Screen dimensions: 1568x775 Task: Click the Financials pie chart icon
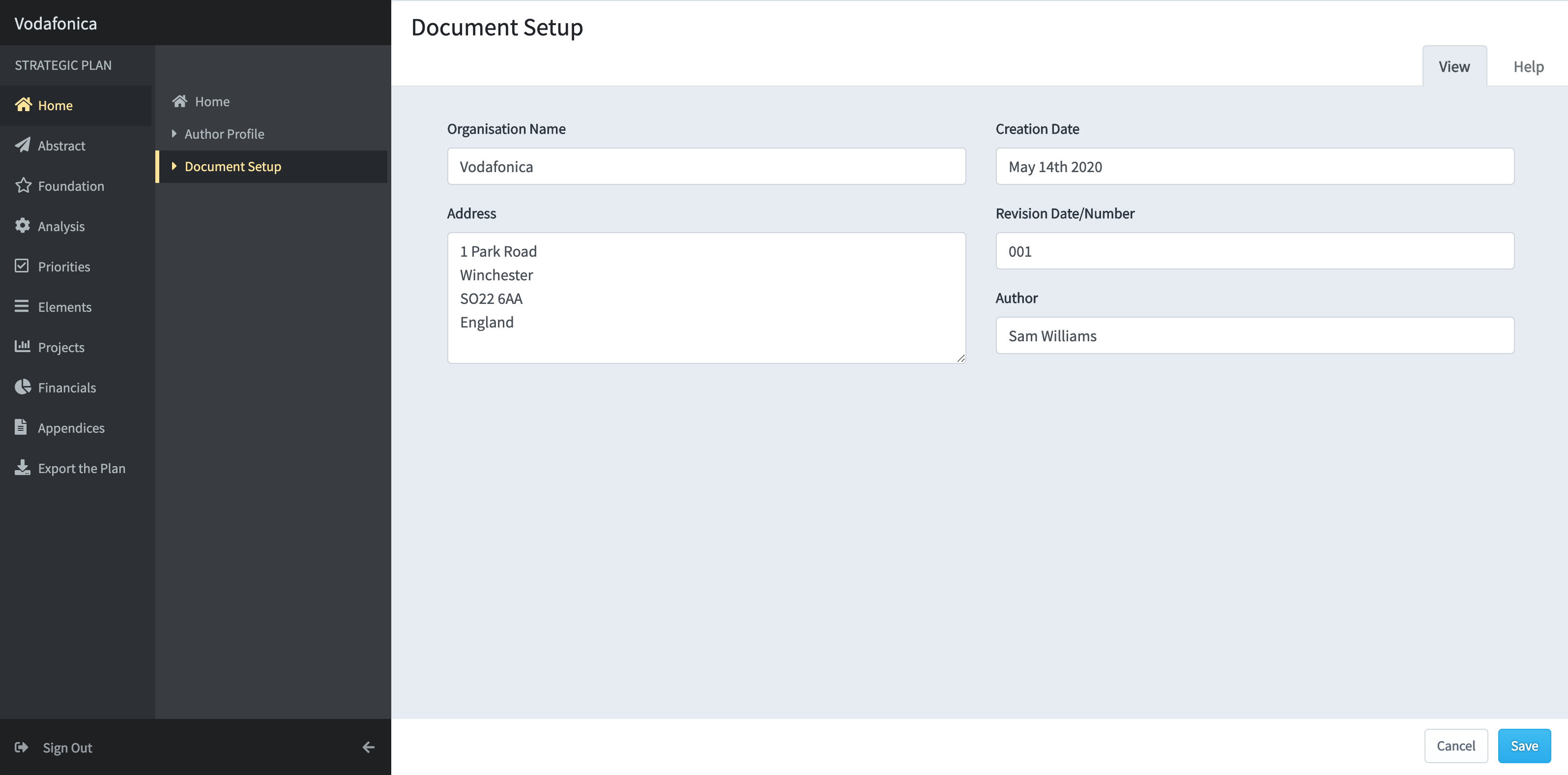[x=23, y=387]
